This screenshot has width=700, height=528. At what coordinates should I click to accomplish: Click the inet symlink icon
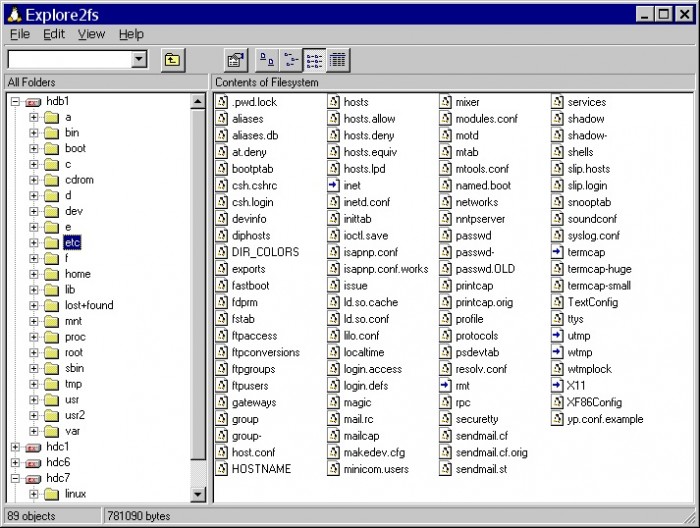point(334,185)
